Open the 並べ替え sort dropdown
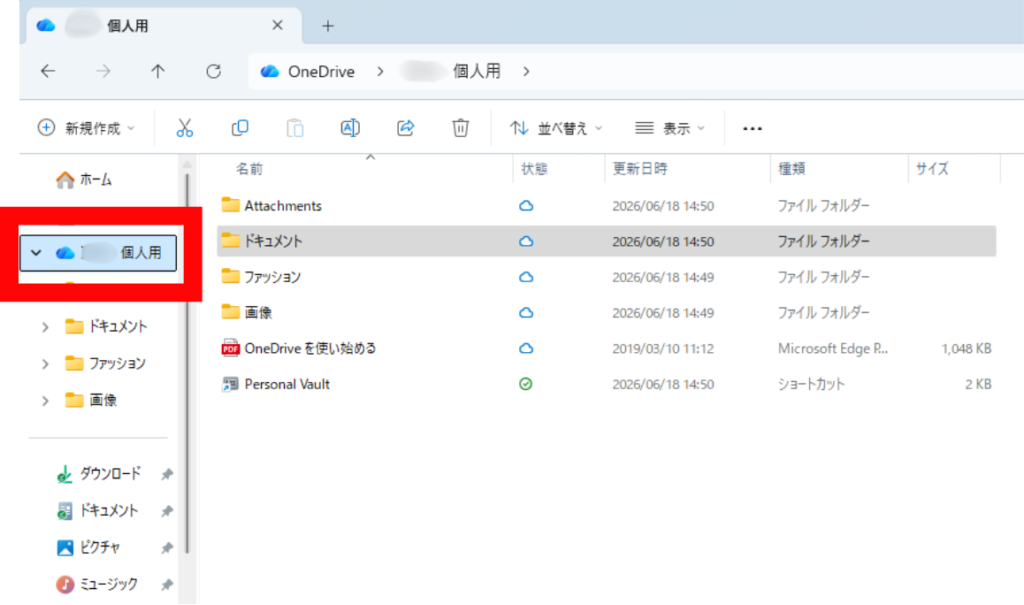 556,128
